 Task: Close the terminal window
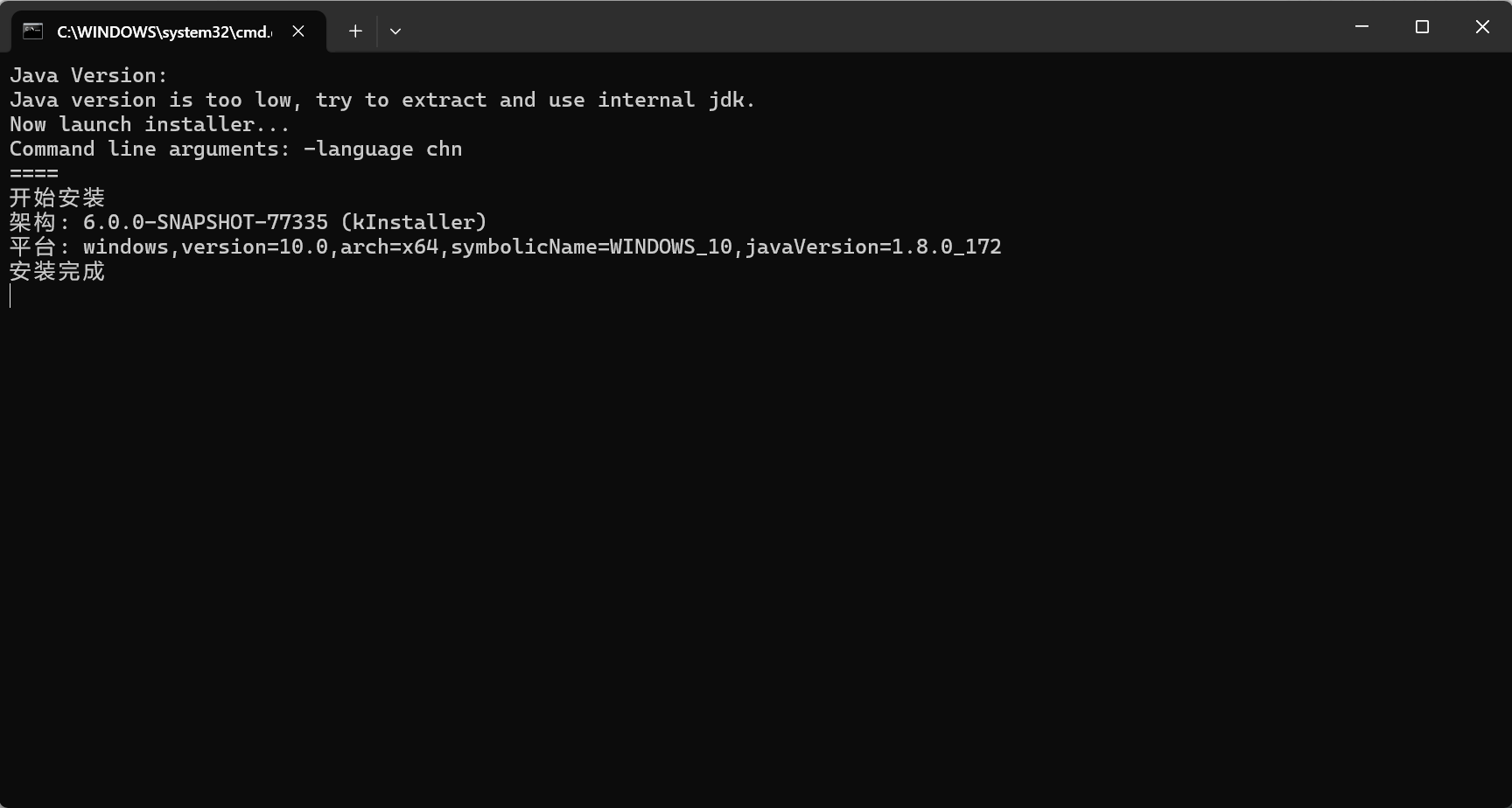tap(1482, 27)
